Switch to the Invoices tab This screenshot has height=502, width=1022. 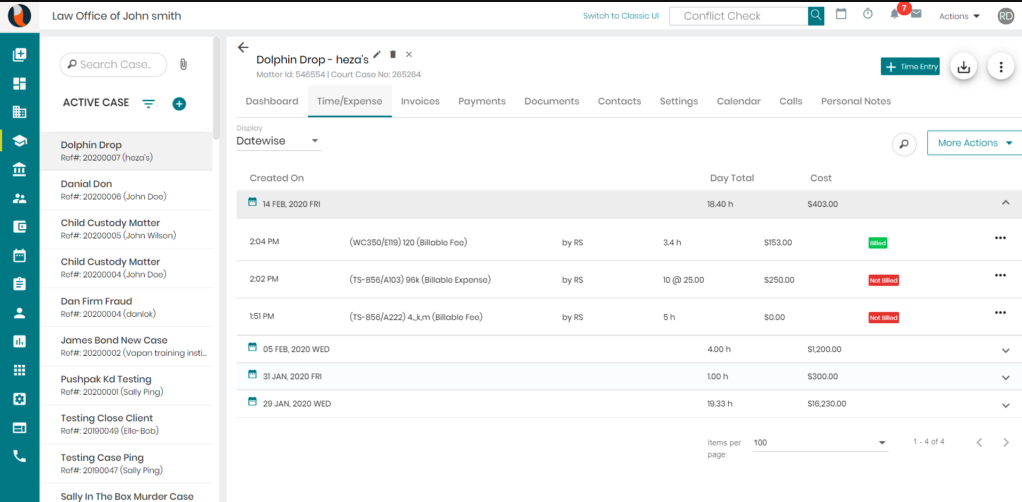pyautogui.click(x=420, y=101)
